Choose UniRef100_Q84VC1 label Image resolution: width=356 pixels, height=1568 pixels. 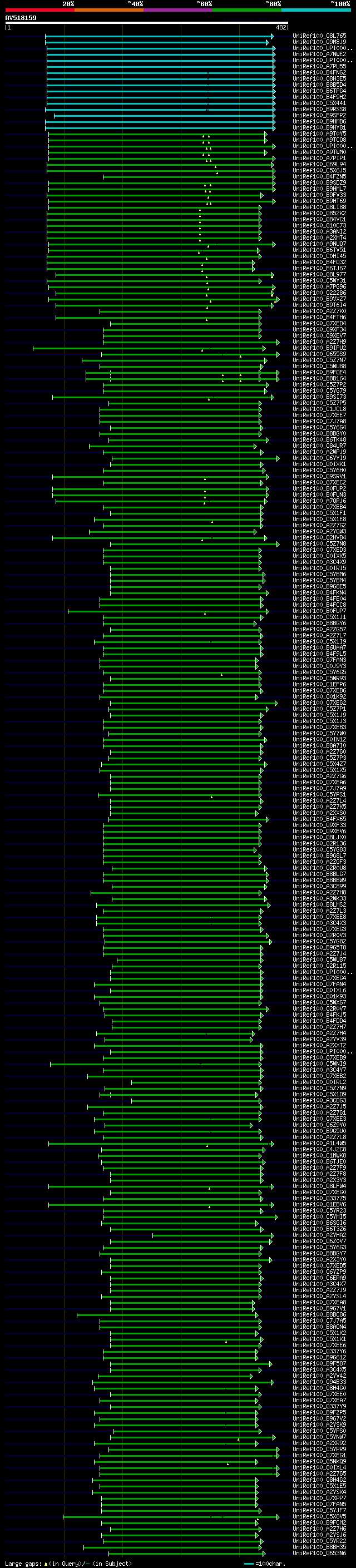319,220
